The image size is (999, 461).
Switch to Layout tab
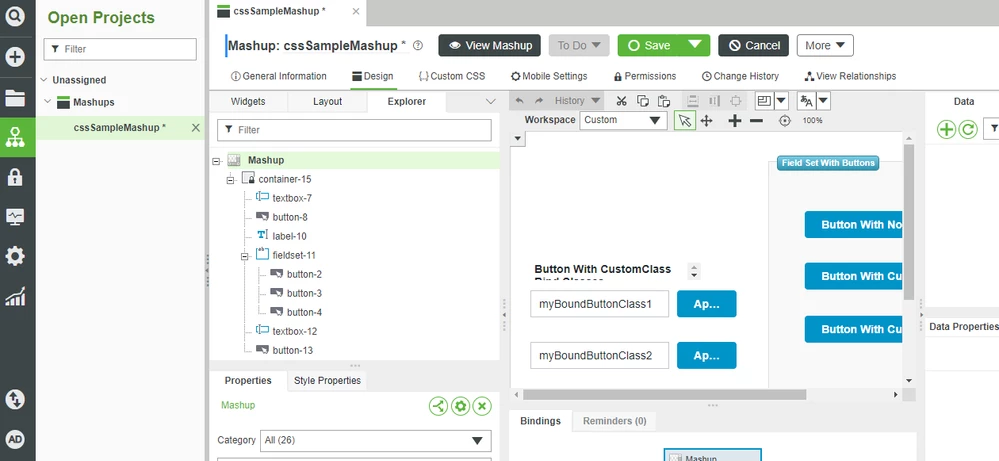(327, 101)
